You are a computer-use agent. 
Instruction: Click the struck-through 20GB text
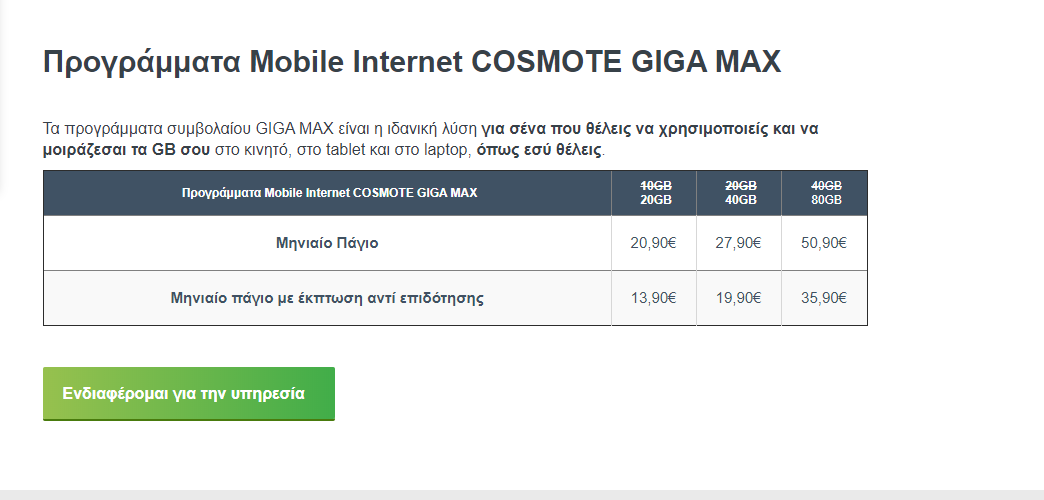(741, 186)
